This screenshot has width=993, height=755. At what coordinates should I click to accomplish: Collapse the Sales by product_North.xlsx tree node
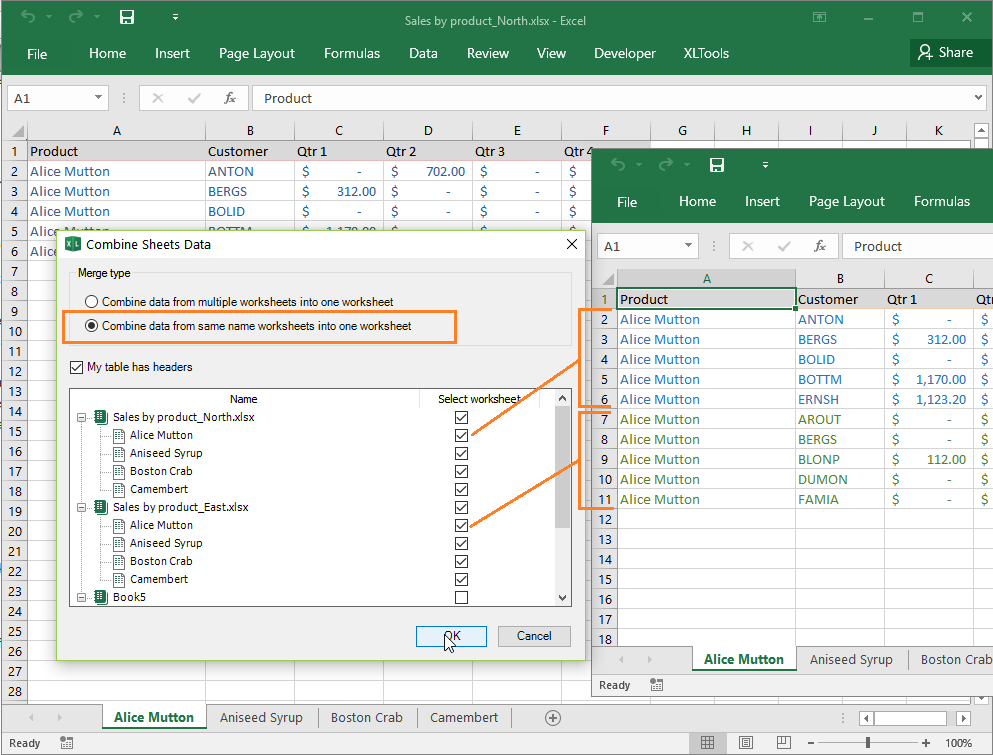coord(81,417)
